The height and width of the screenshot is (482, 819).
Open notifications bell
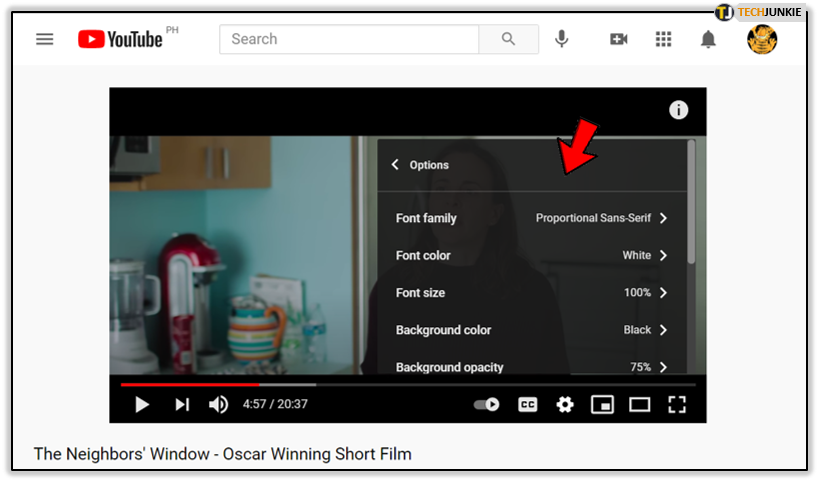click(708, 39)
